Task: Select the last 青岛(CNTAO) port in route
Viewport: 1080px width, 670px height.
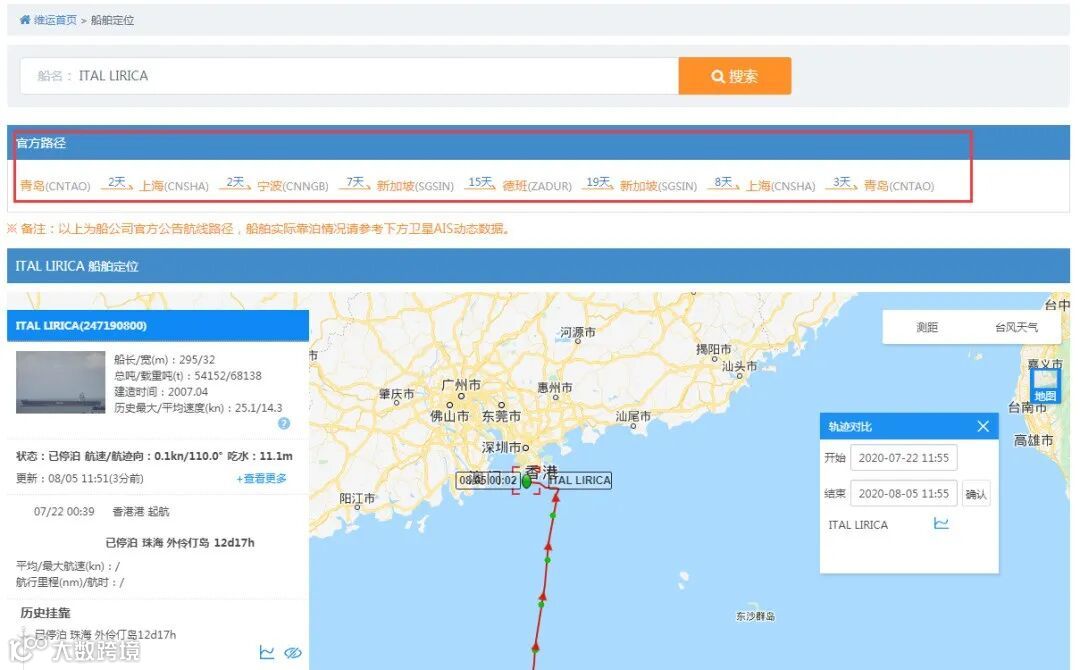Action: click(x=899, y=186)
